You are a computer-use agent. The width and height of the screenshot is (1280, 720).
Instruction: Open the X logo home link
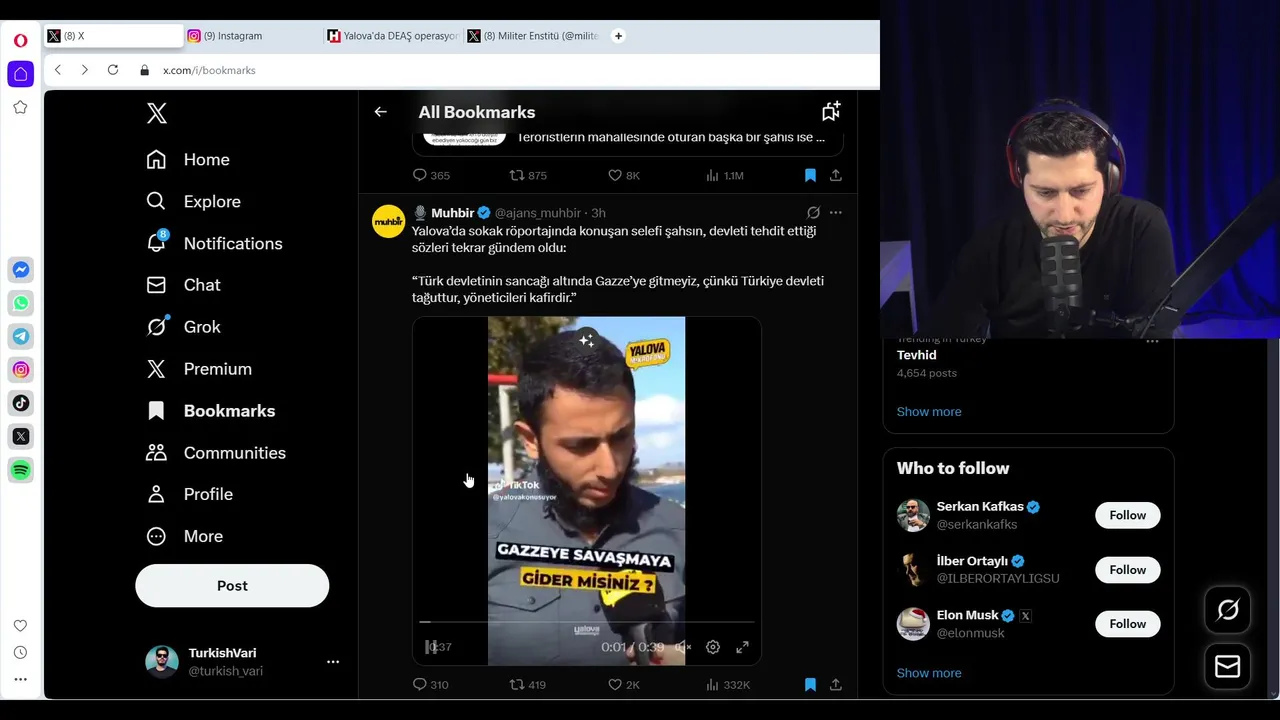coord(156,113)
